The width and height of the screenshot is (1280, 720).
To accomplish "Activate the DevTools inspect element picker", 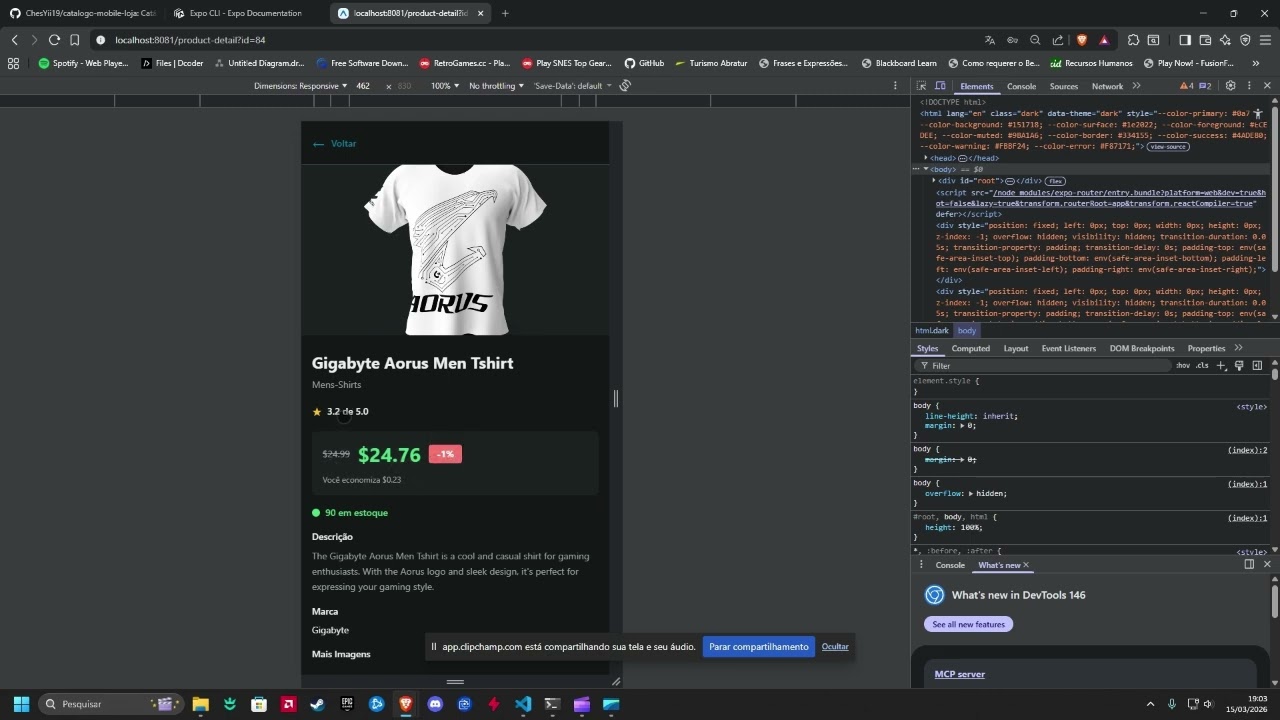I will [x=922, y=86].
